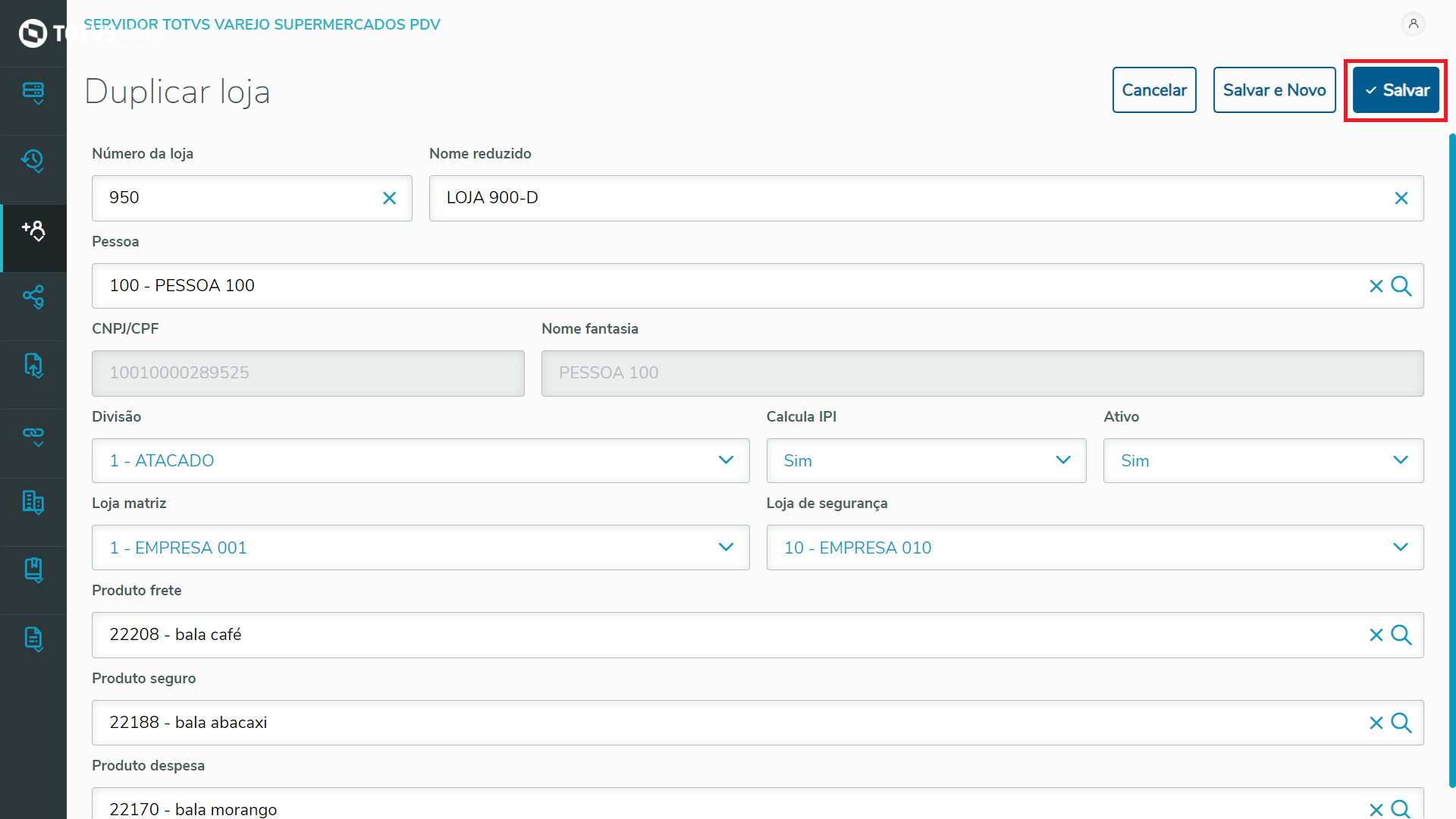This screenshot has width=1456, height=819.
Task: Clear the Produto seguro field
Action: coord(1376,723)
